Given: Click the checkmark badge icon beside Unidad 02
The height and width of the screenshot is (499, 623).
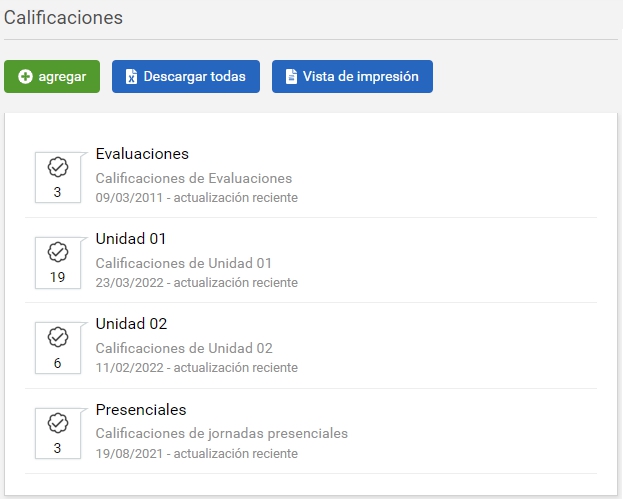Looking at the screenshot, I should [x=57, y=336].
